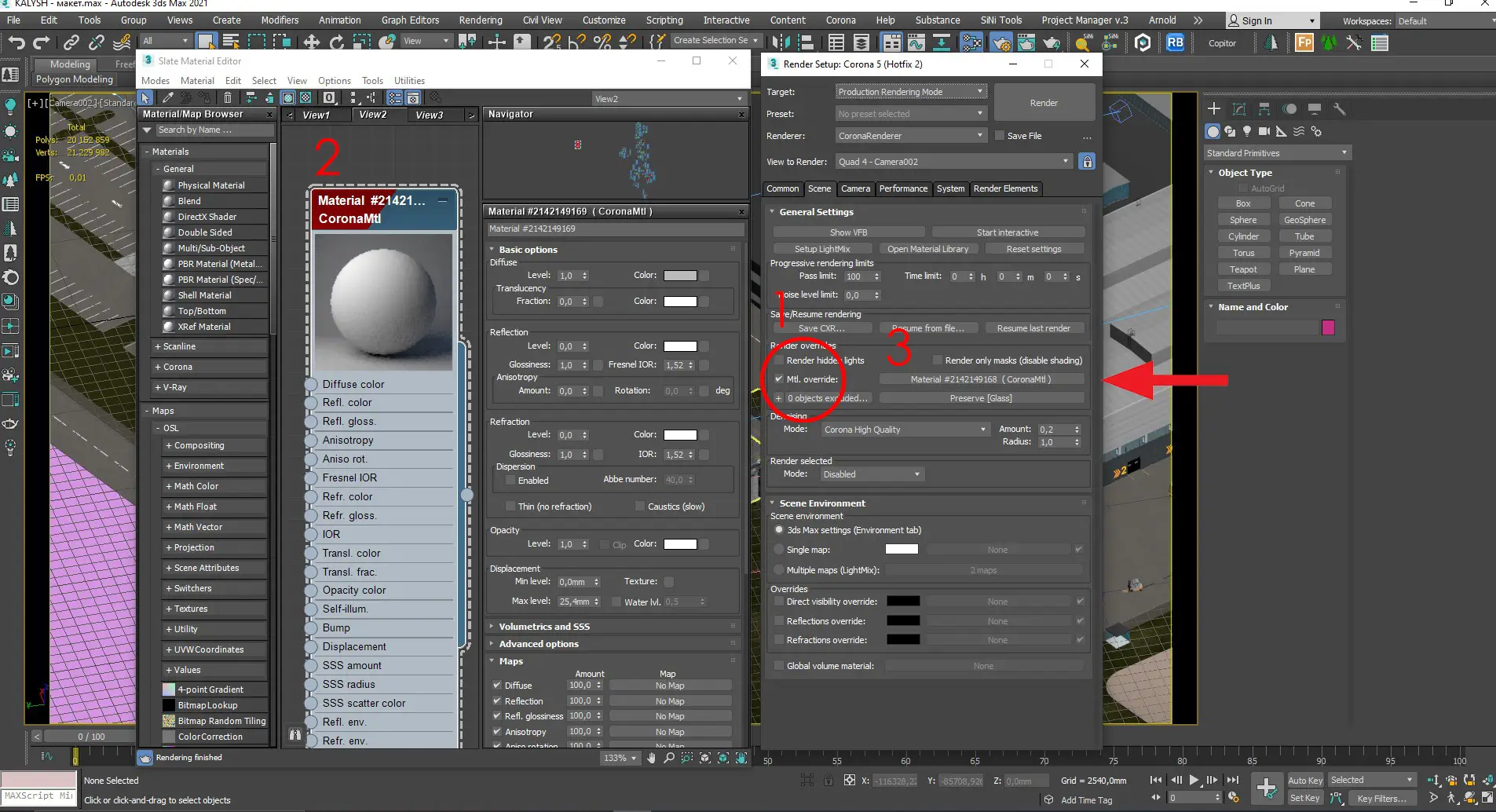Switch to the View3 tab in Slate editor
Image resolution: width=1496 pixels, height=812 pixels.
(430, 115)
